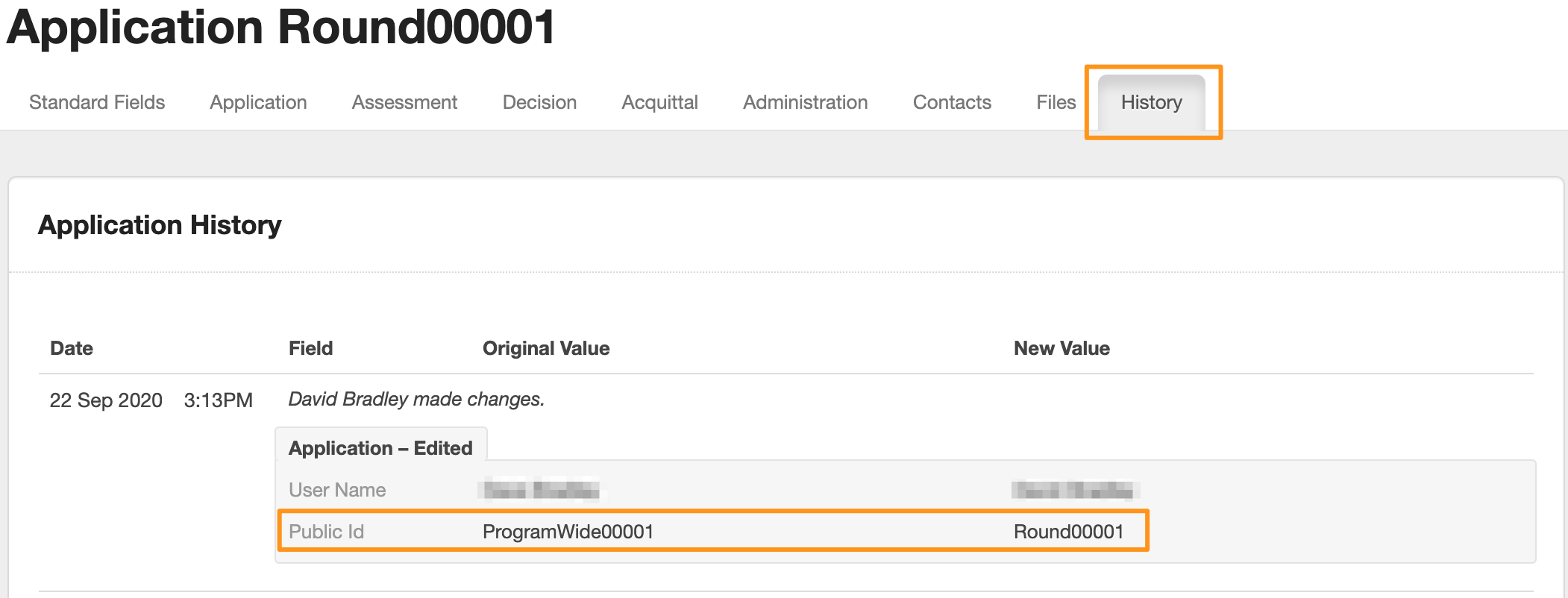The width and height of the screenshot is (1568, 598).
Task: Open the Files tab
Action: 1056,102
